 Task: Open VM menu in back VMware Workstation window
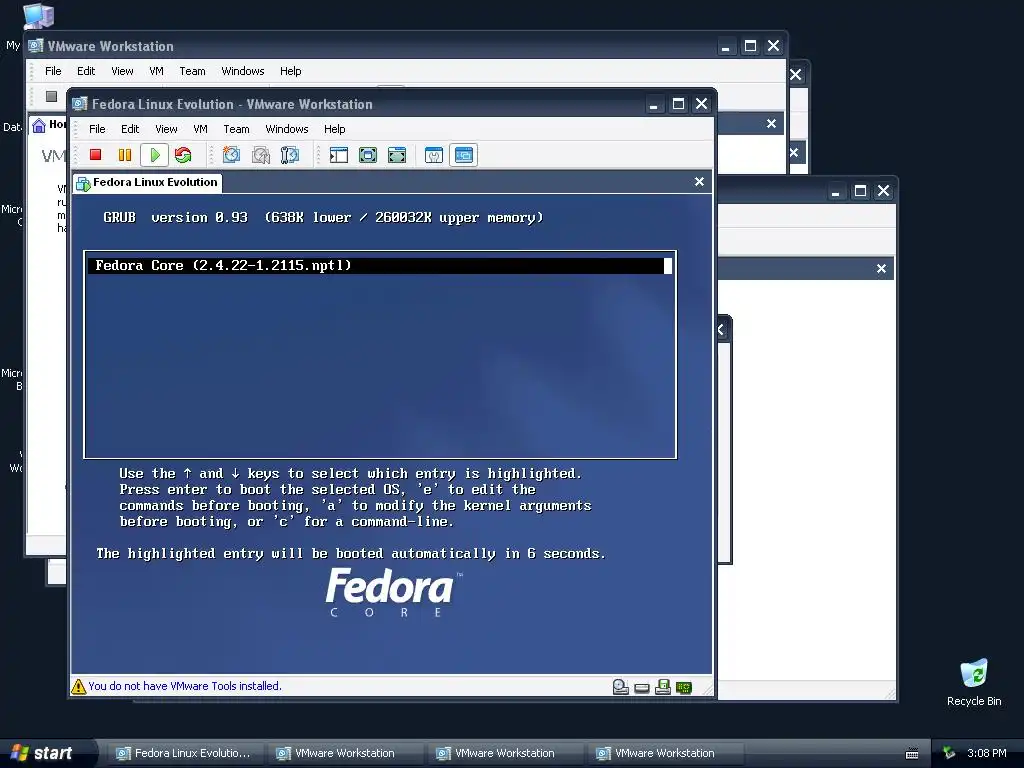(156, 71)
